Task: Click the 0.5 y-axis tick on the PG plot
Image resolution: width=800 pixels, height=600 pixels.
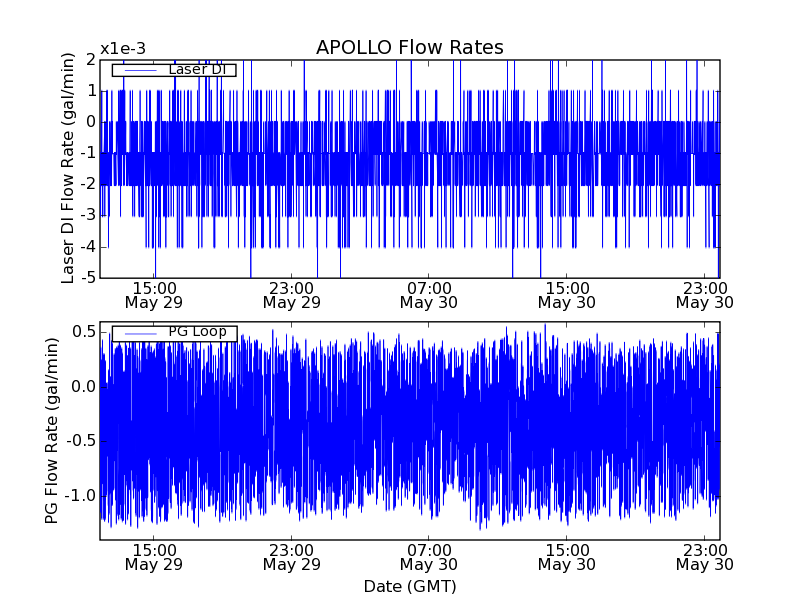Action: pyautogui.click(x=83, y=332)
